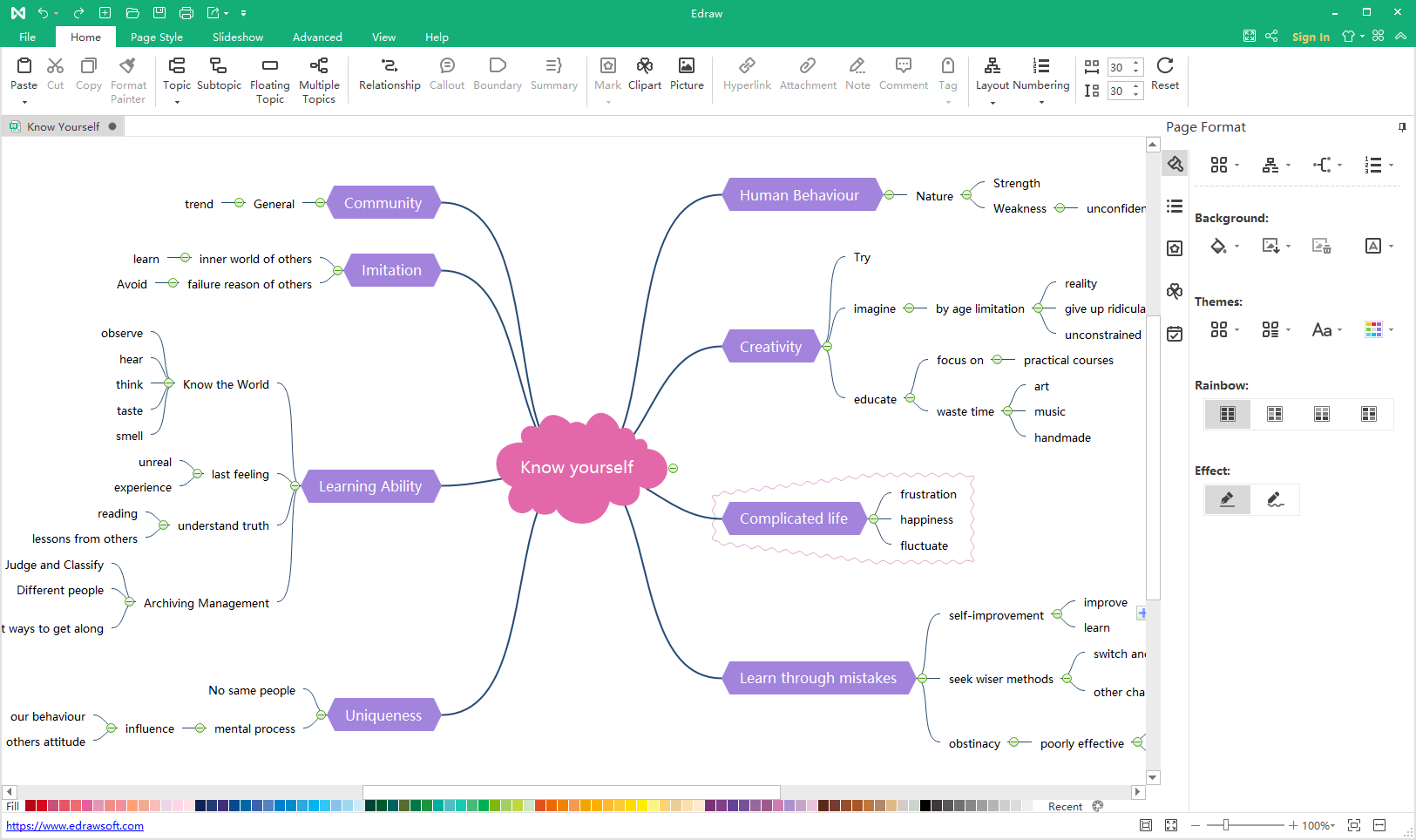Open the Slideshow tab

pyautogui.click(x=238, y=37)
